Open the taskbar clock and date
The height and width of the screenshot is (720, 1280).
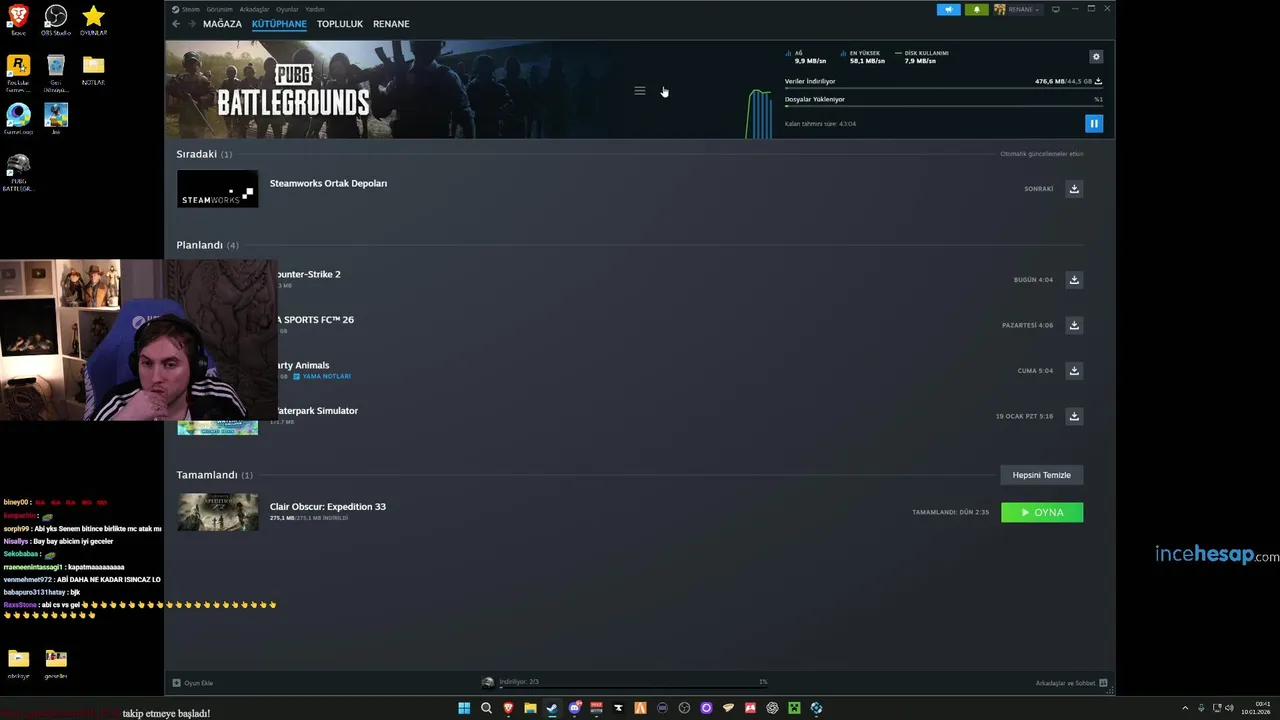[1256, 708]
